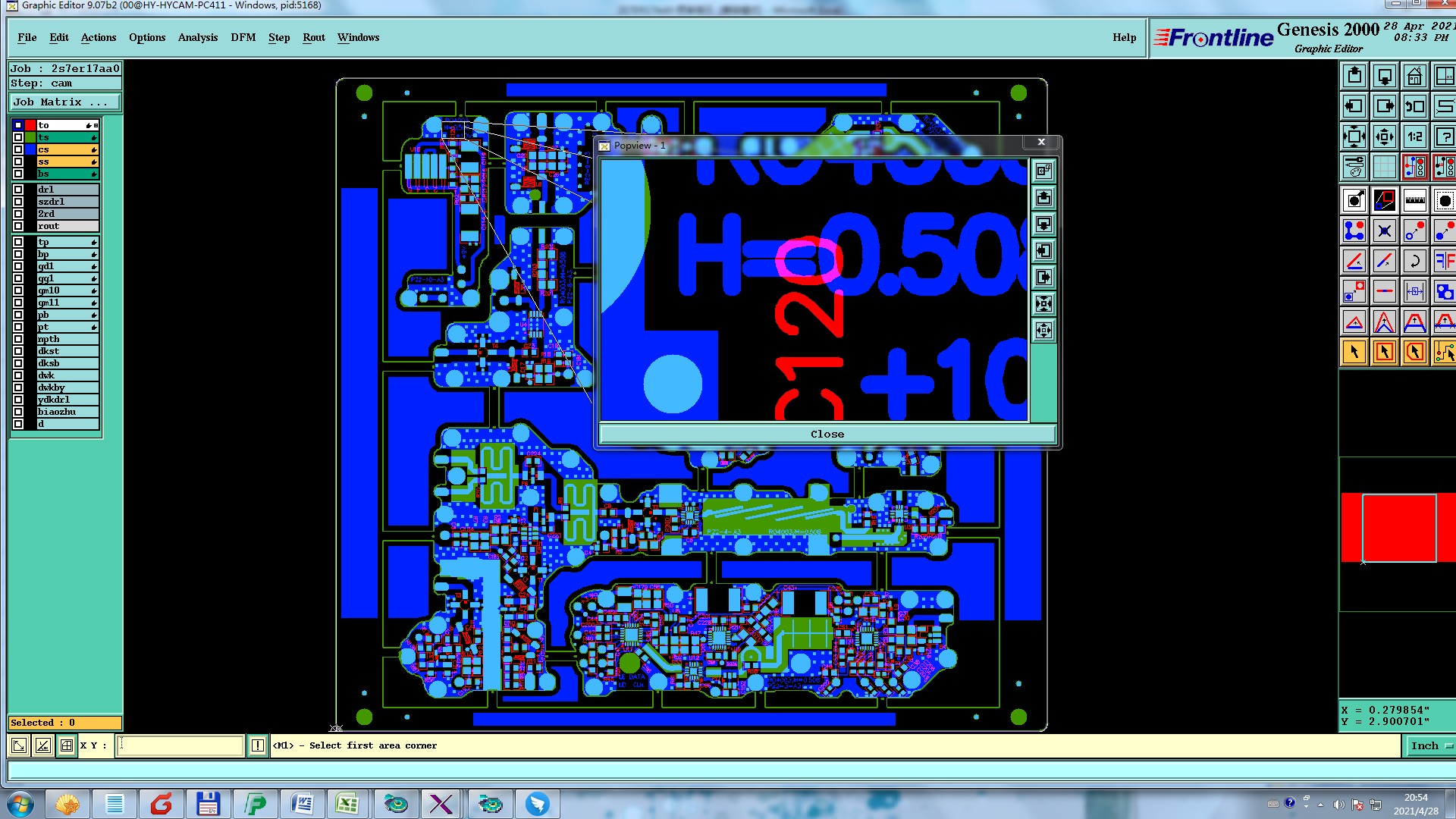Open the Inch units dropdown
Viewport: 1456px width, 819px height.
[1430, 746]
